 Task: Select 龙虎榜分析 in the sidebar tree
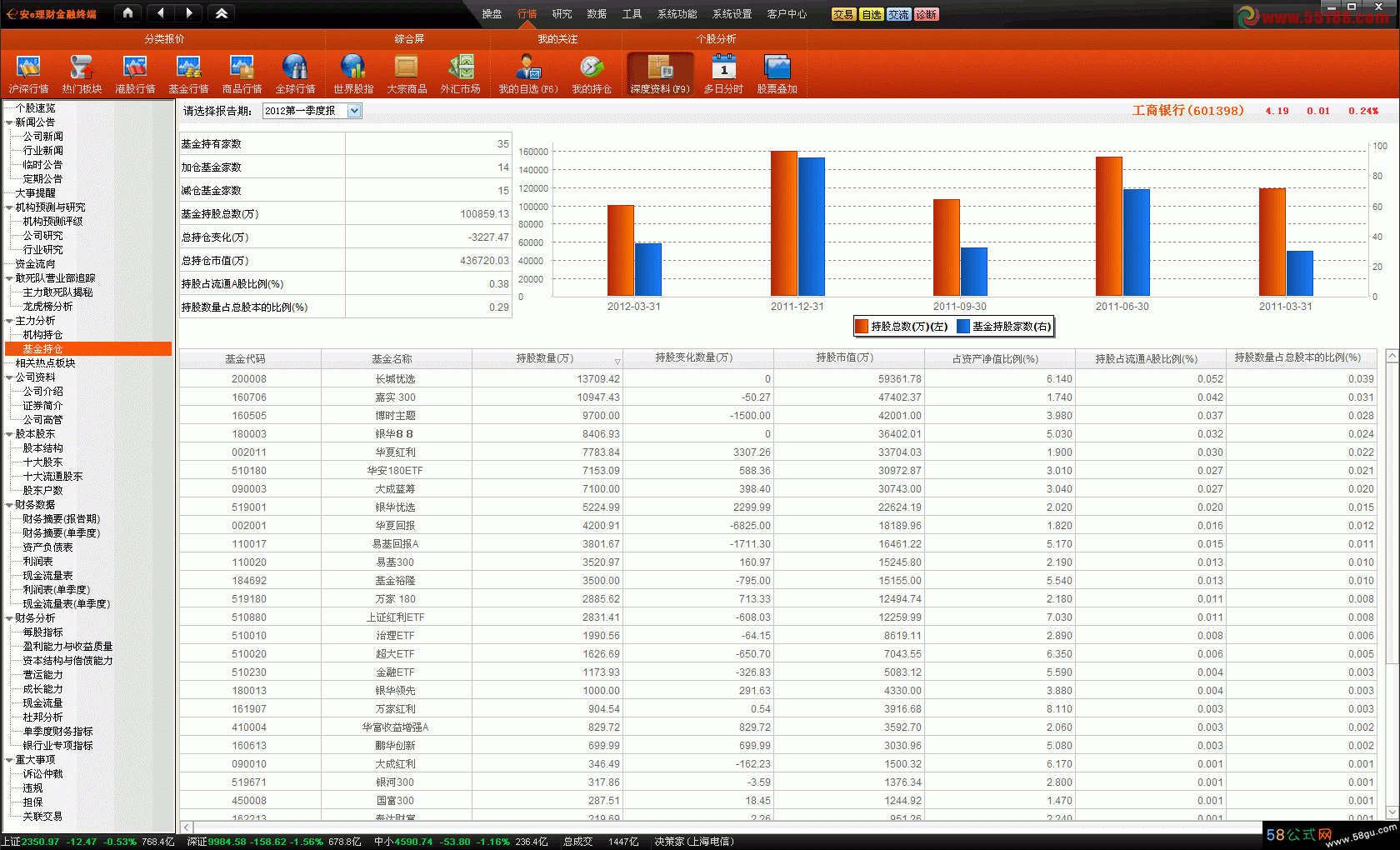47,307
